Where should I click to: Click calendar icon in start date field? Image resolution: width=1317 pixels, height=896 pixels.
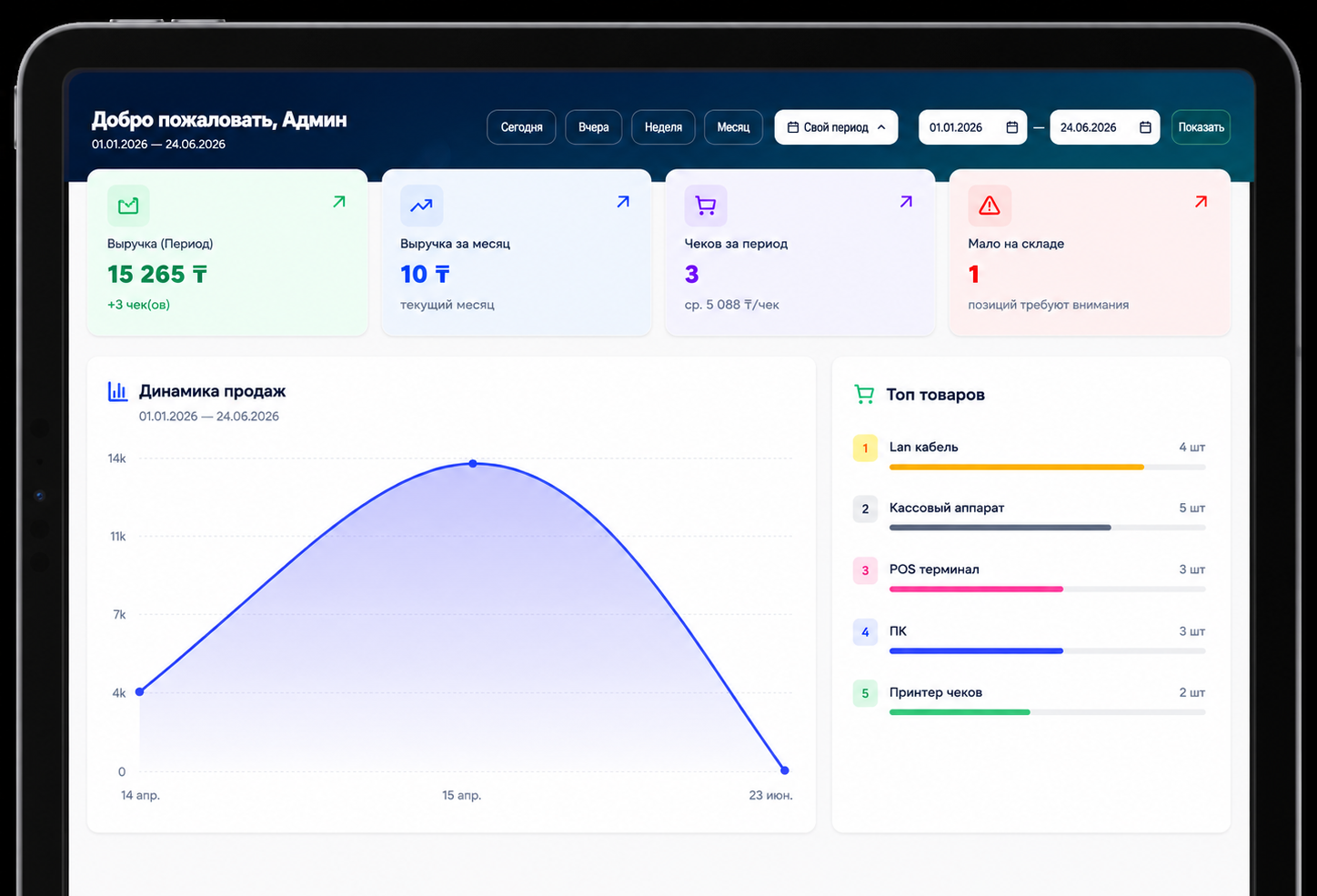(x=1011, y=127)
